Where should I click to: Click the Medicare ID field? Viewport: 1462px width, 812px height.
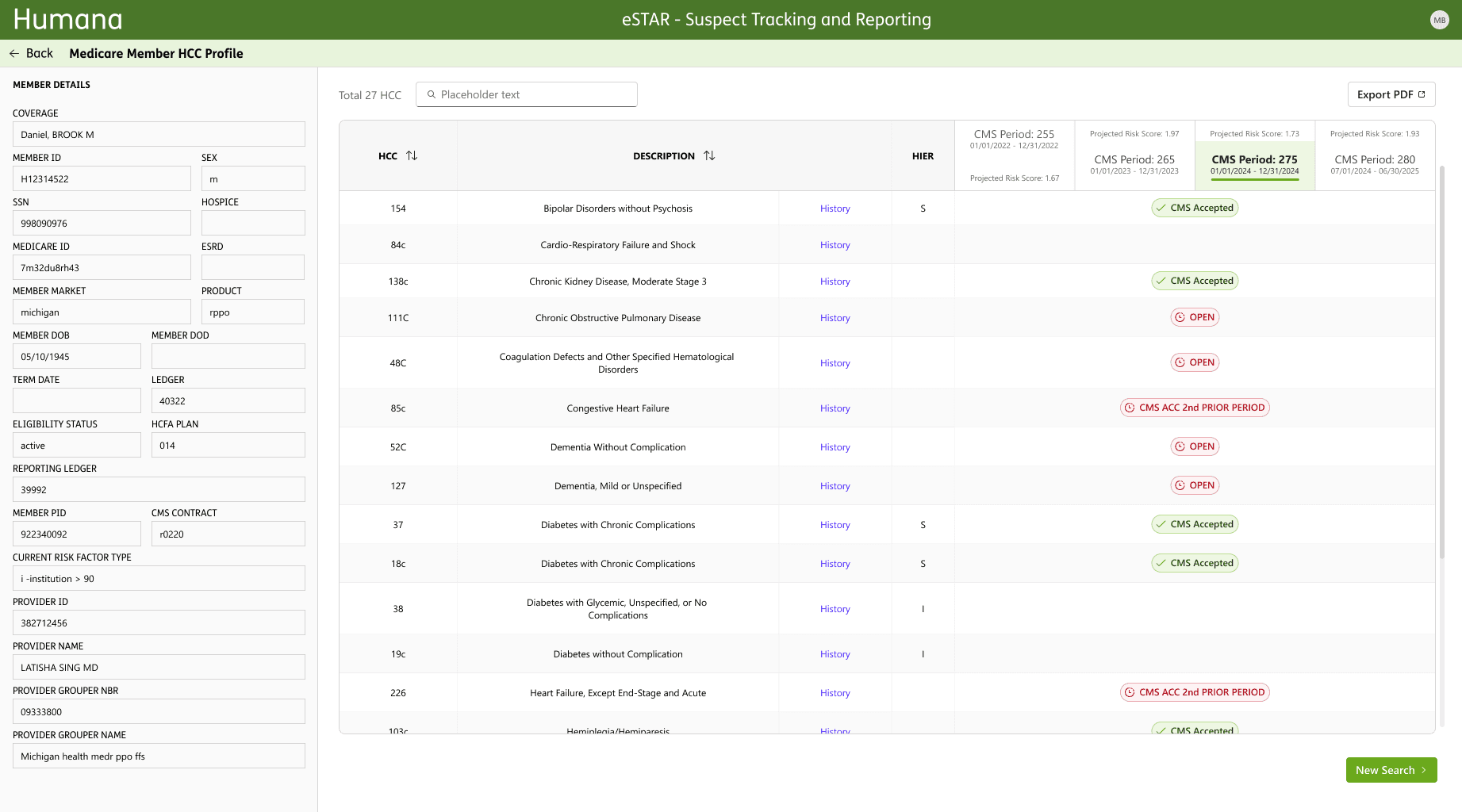(x=102, y=267)
